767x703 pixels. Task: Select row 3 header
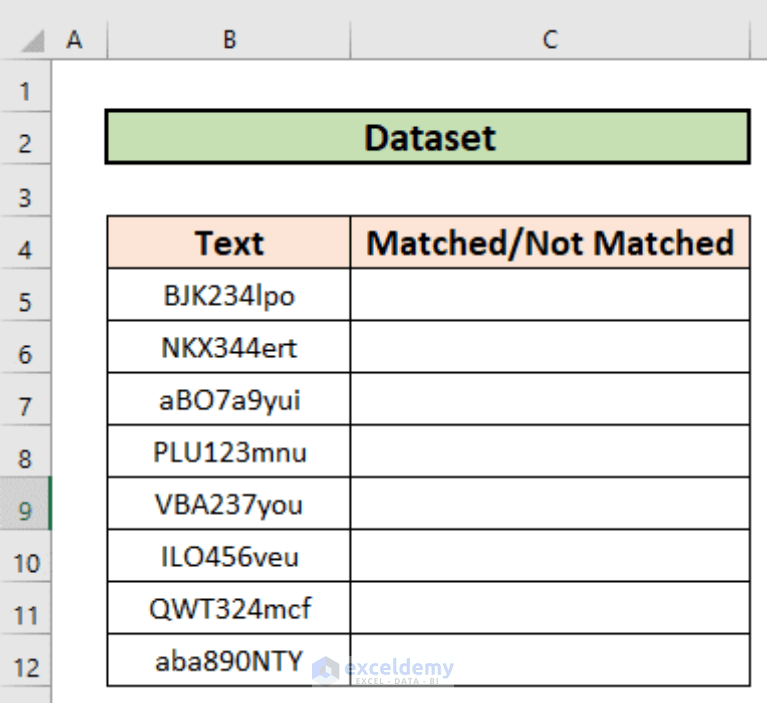tap(25, 190)
